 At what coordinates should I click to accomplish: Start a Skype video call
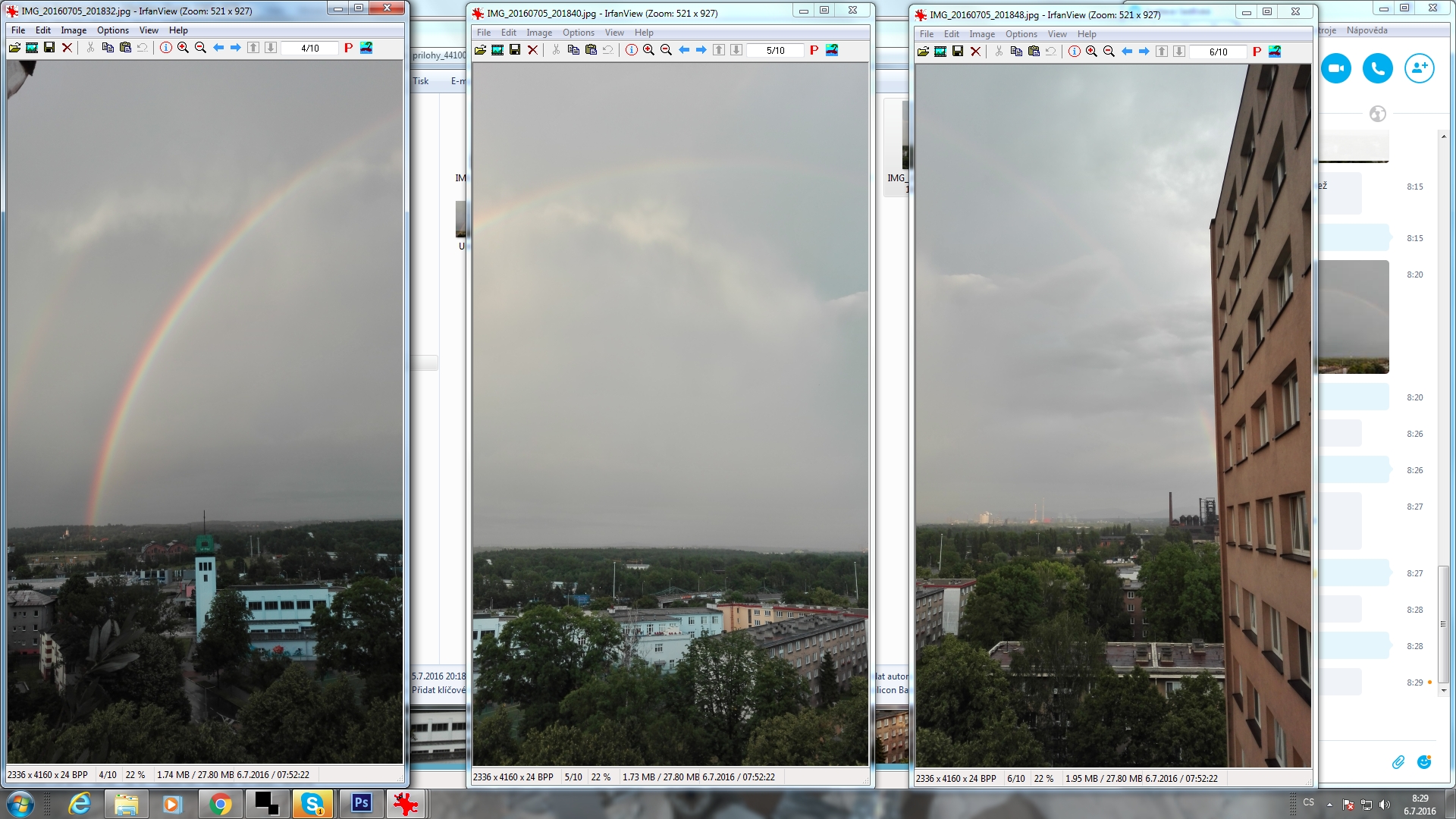pos(1336,68)
